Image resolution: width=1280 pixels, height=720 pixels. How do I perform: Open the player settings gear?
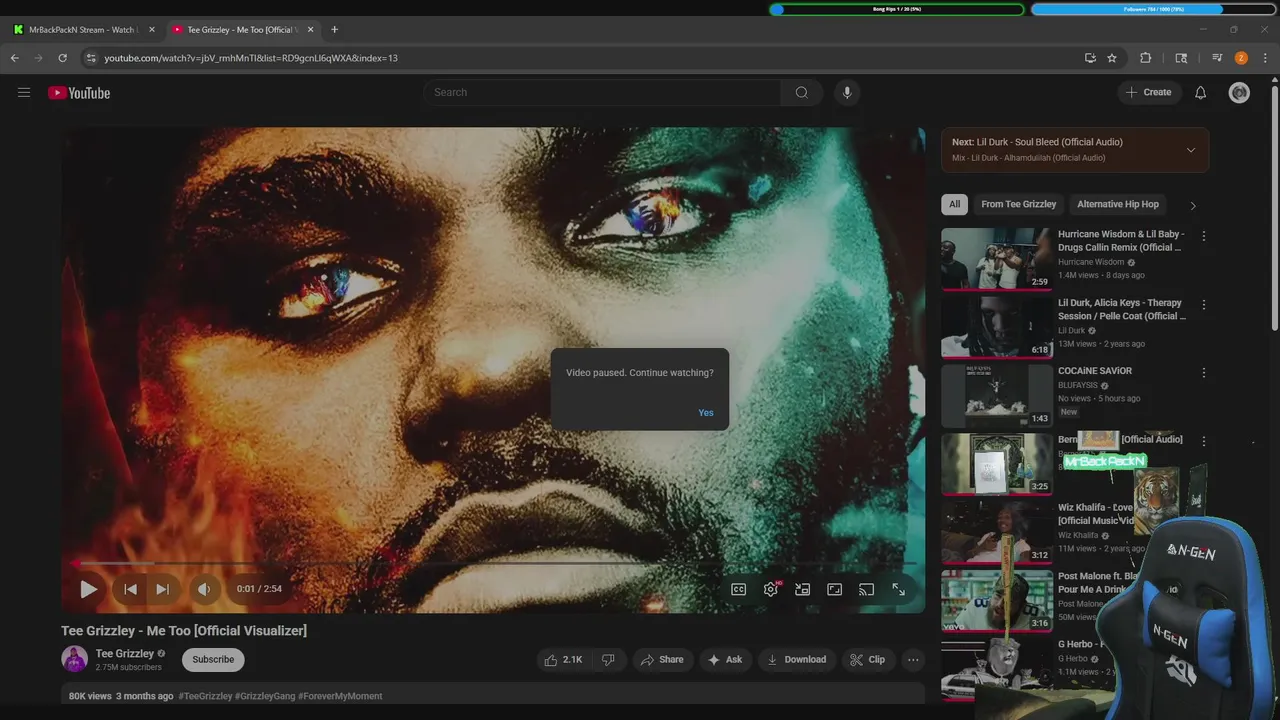coord(771,589)
